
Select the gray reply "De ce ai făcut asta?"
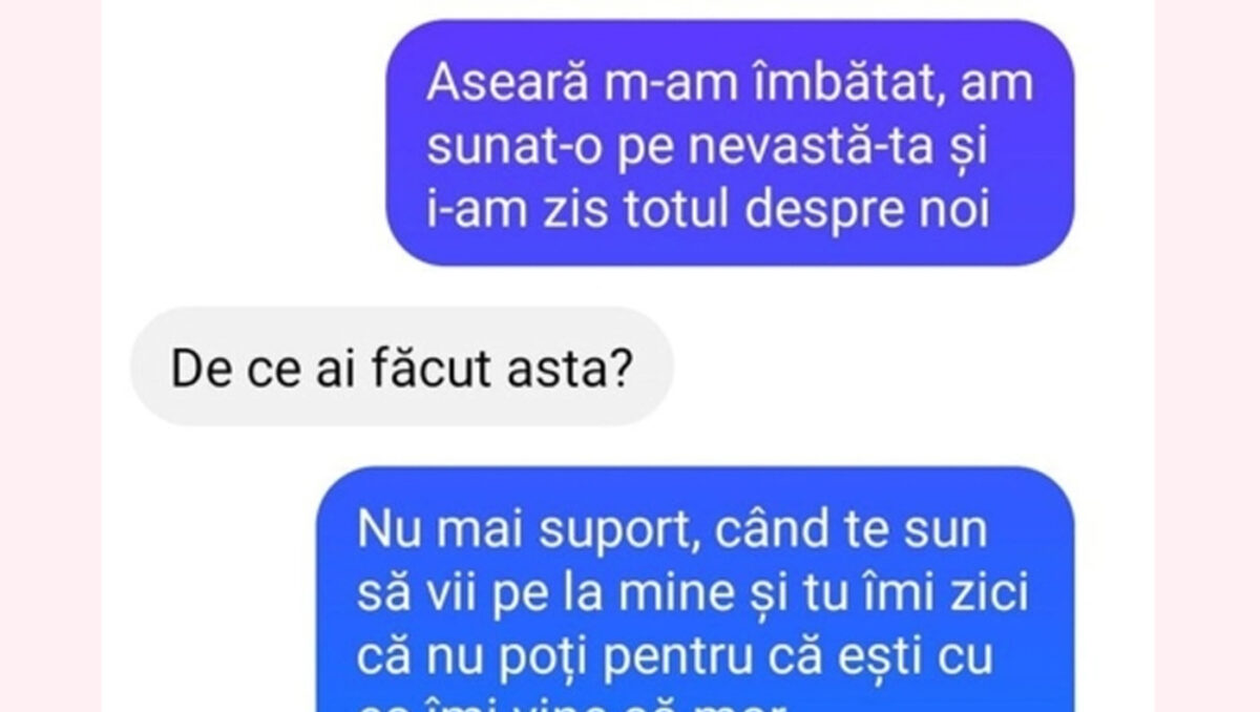coord(401,367)
